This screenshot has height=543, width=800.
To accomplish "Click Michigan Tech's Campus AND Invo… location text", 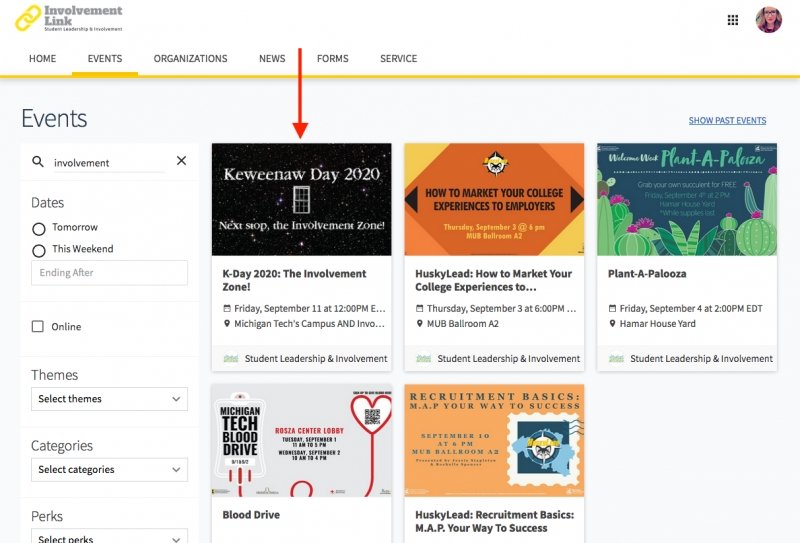I will pos(310,324).
